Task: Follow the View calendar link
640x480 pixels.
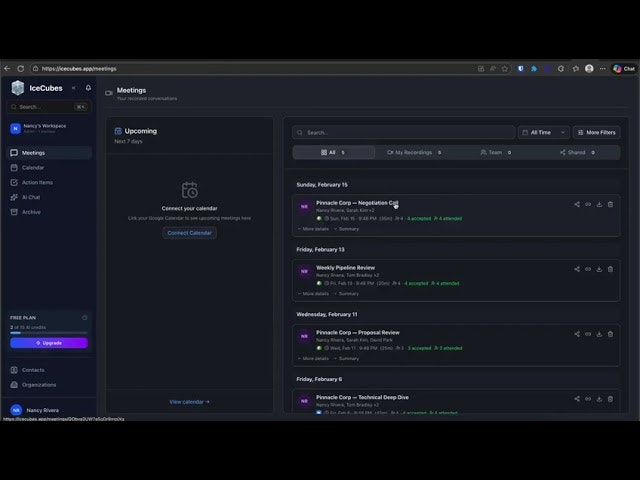Action: pyautogui.click(x=189, y=402)
